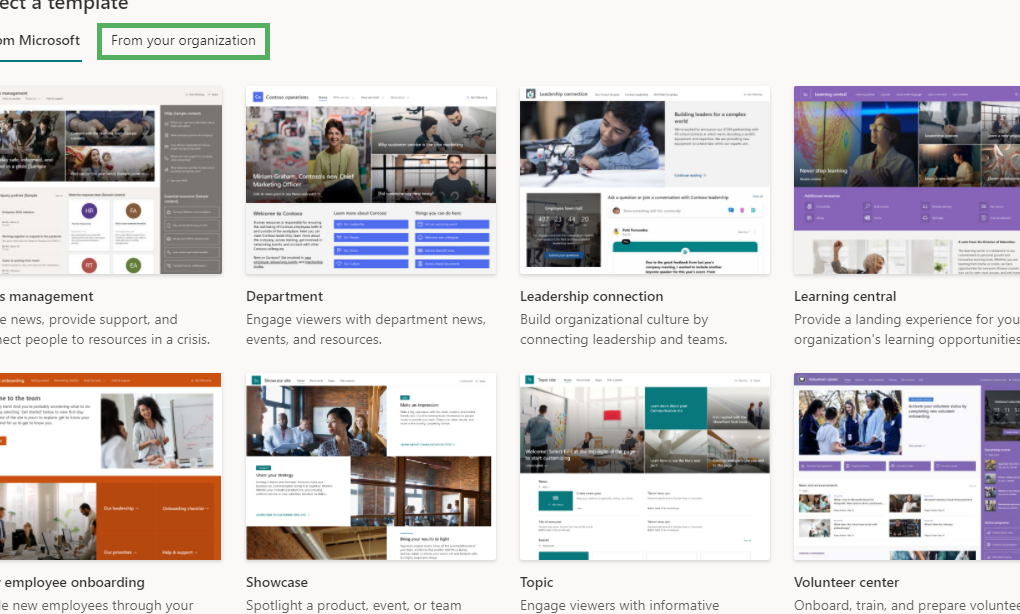
Task: Open the Topic template thumbnail
Action: [645, 466]
